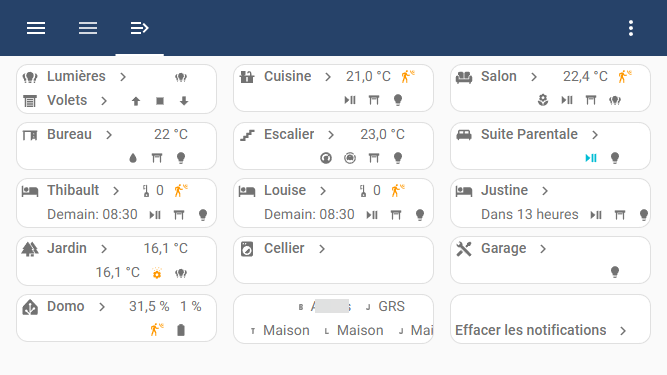The width and height of the screenshot is (667, 375).
Task: Expand the Justine room chevron
Action: pos(545,191)
